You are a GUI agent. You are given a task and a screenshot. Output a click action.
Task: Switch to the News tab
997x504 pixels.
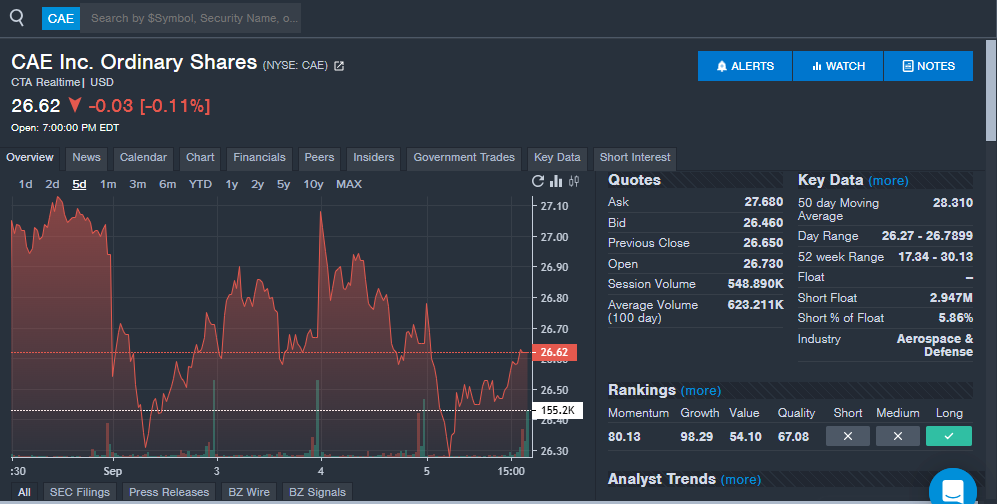click(x=86, y=158)
